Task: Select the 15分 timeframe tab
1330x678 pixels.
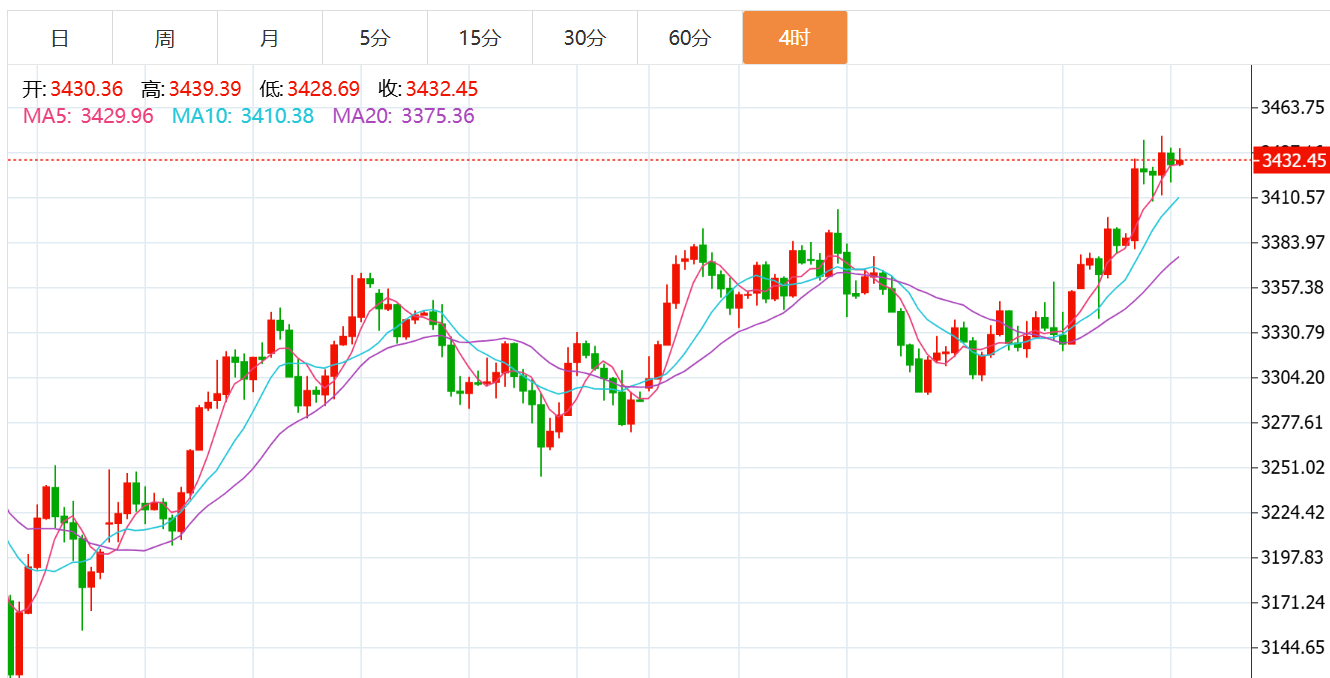Action: click(x=480, y=38)
